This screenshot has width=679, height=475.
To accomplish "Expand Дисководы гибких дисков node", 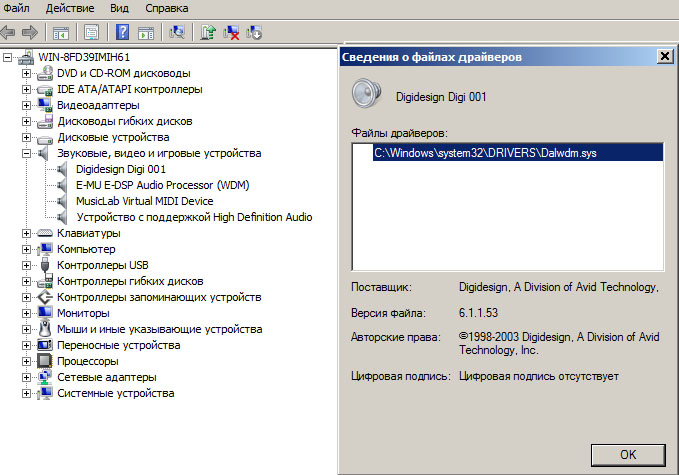I will point(26,121).
